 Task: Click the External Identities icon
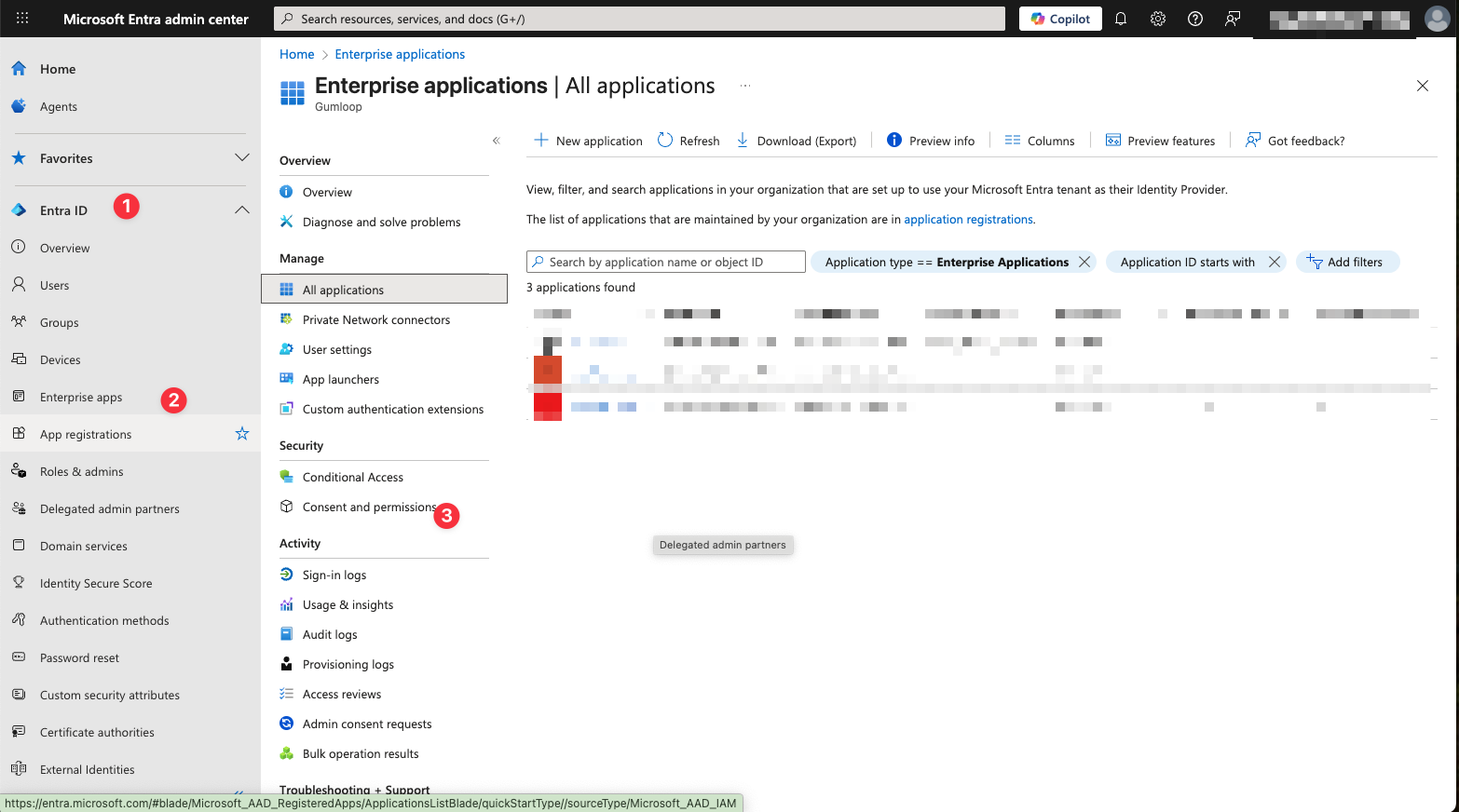click(x=19, y=769)
